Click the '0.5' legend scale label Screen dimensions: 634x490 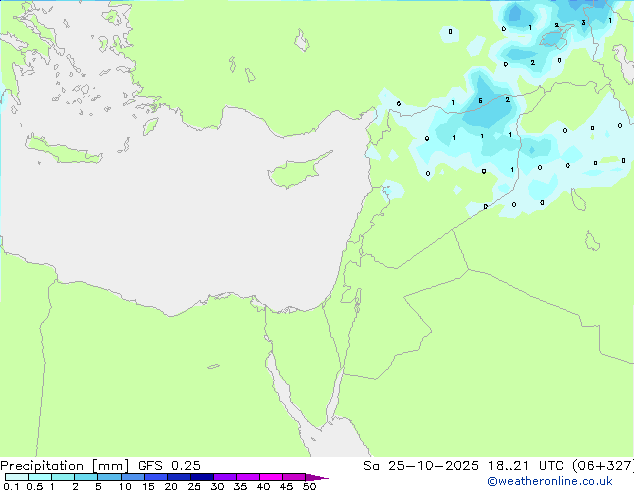click(x=35, y=486)
